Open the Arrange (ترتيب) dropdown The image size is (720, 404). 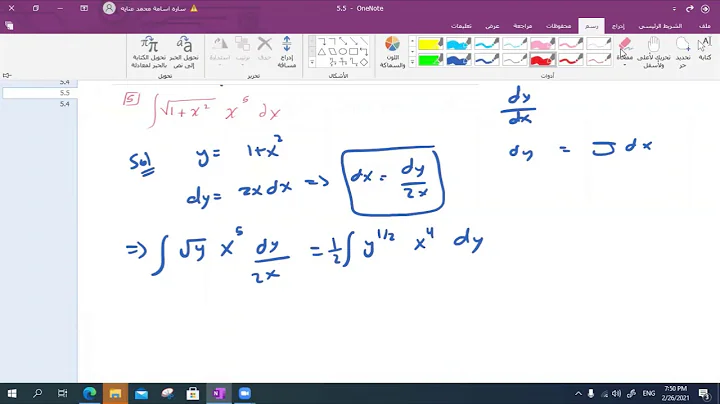tap(242, 50)
